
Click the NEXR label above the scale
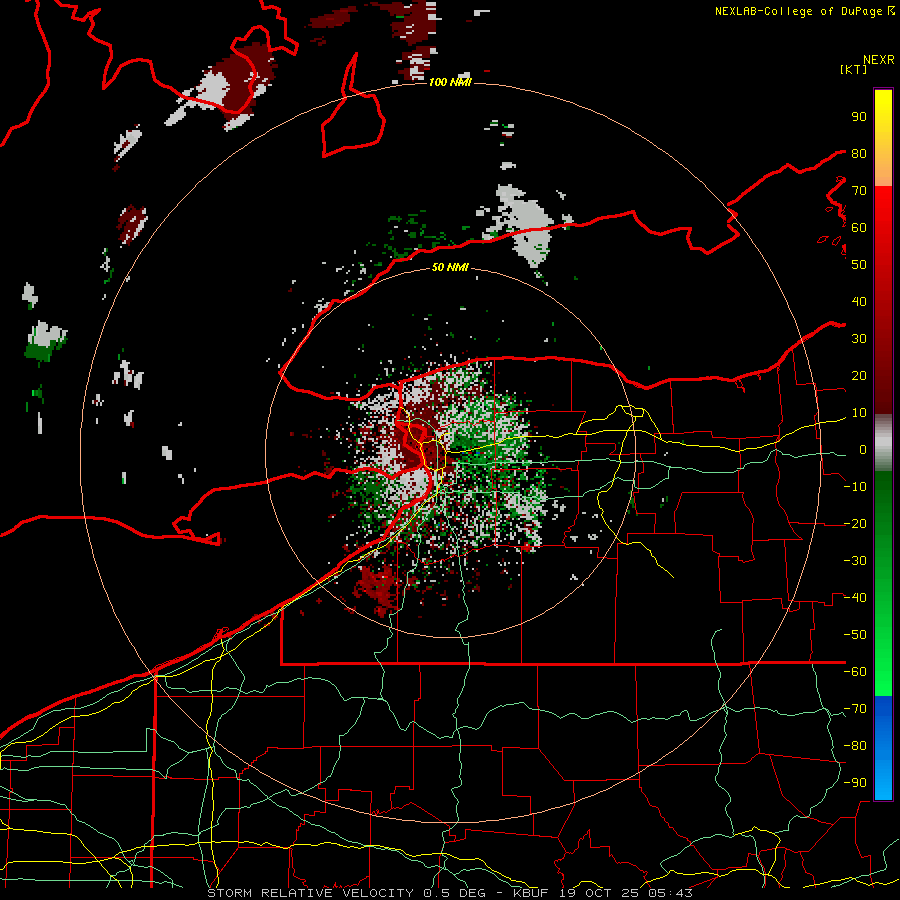point(879,60)
